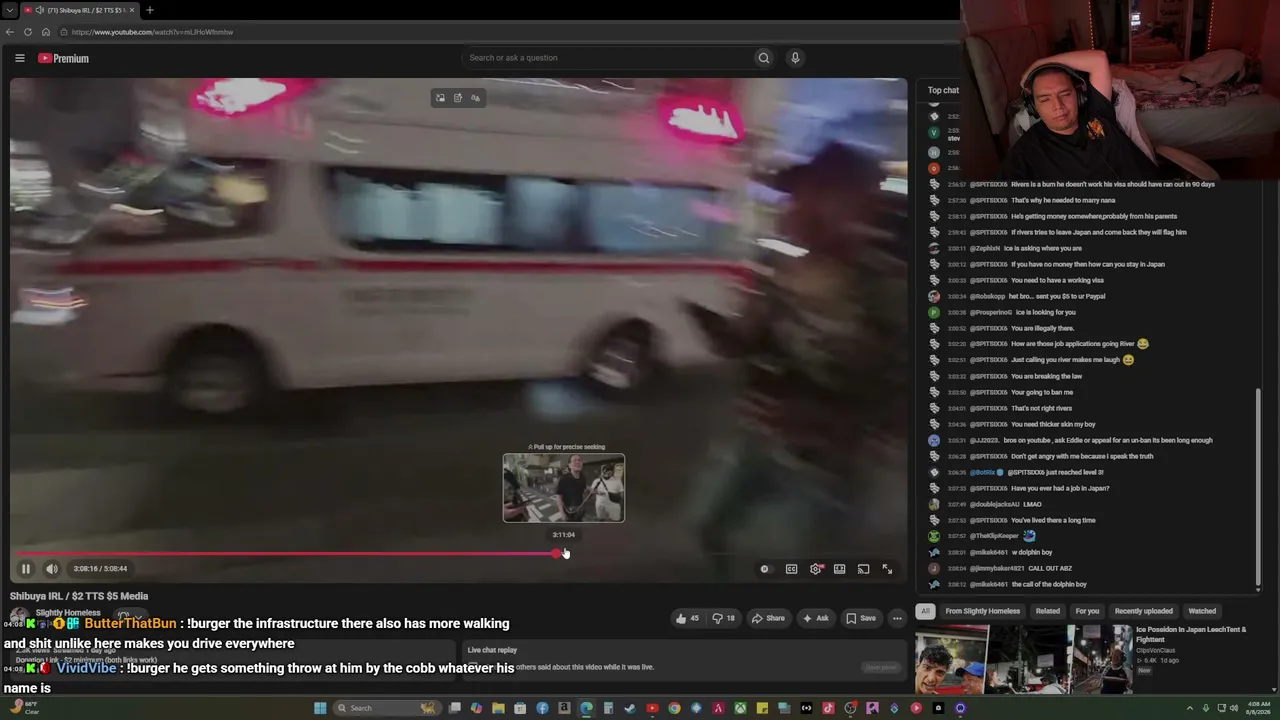Open the Top chat dropdown
This screenshot has height=720, width=1280.
(x=943, y=90)
